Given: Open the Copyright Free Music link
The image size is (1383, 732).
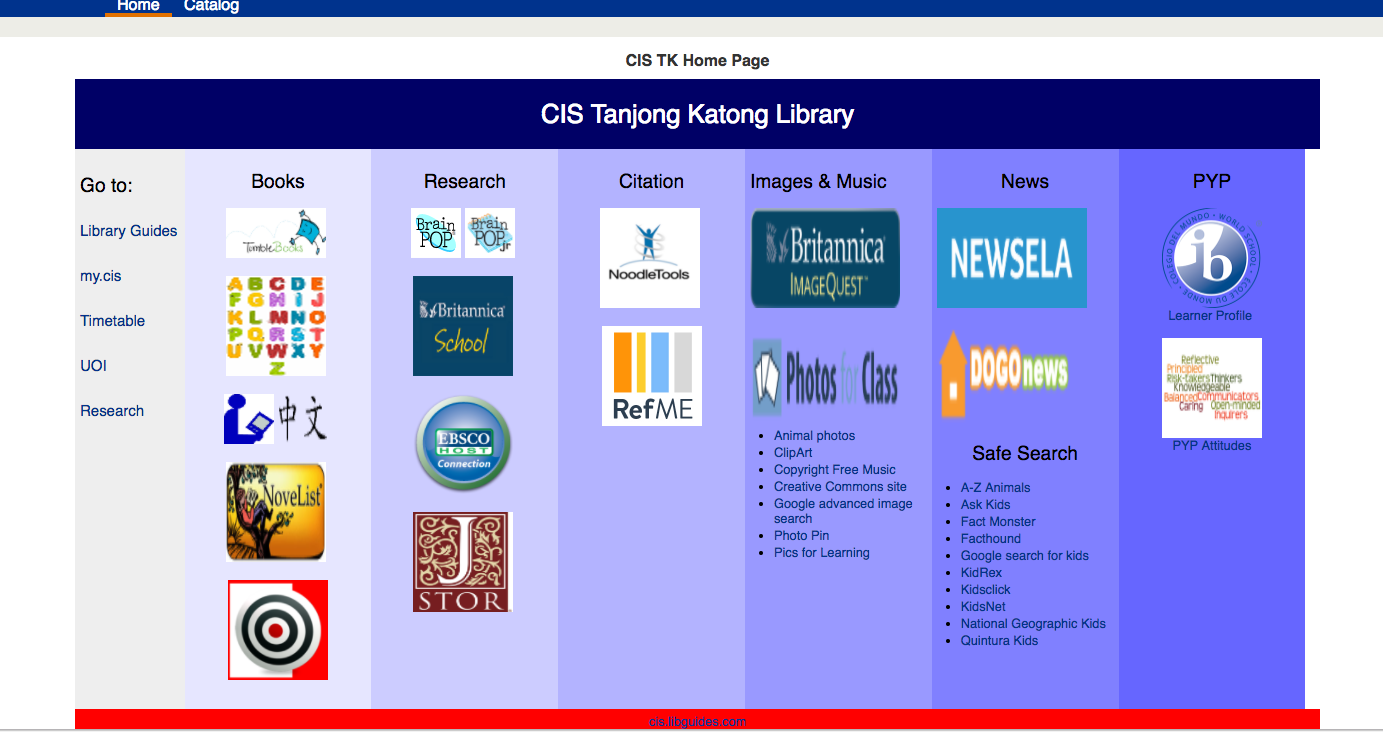Looking at the screenshot, I should coord(835,470).
